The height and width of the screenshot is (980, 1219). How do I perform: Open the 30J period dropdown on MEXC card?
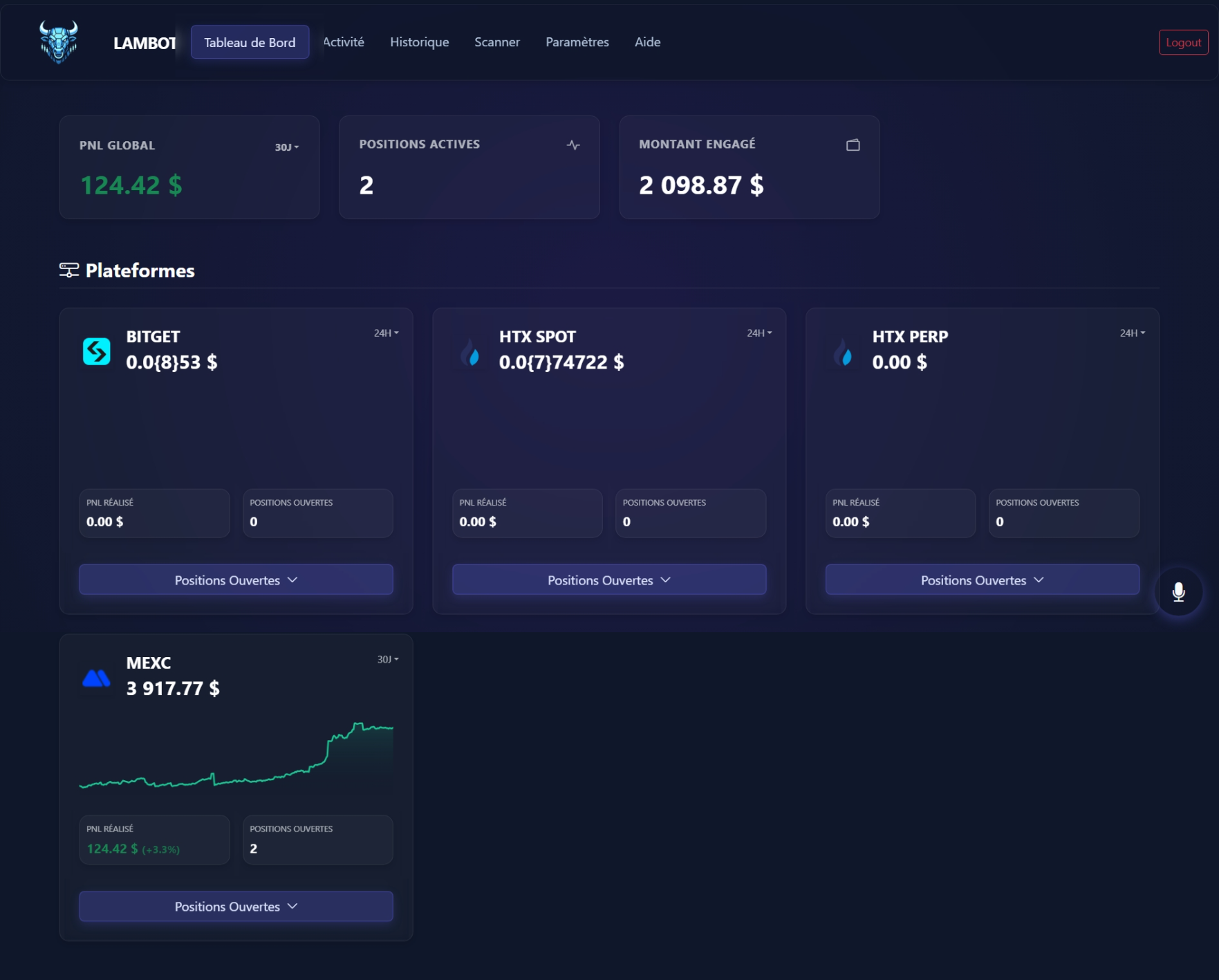(388, 659)
